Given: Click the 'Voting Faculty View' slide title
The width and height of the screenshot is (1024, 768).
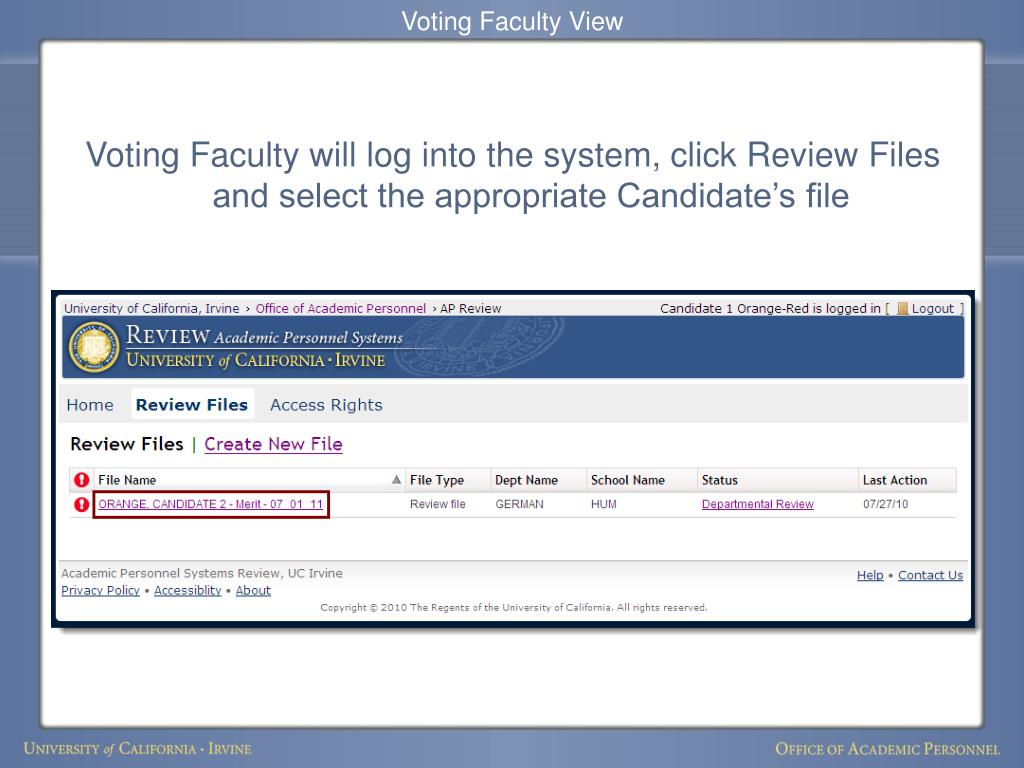Looking at the screenshot, I should click(512, 21).
